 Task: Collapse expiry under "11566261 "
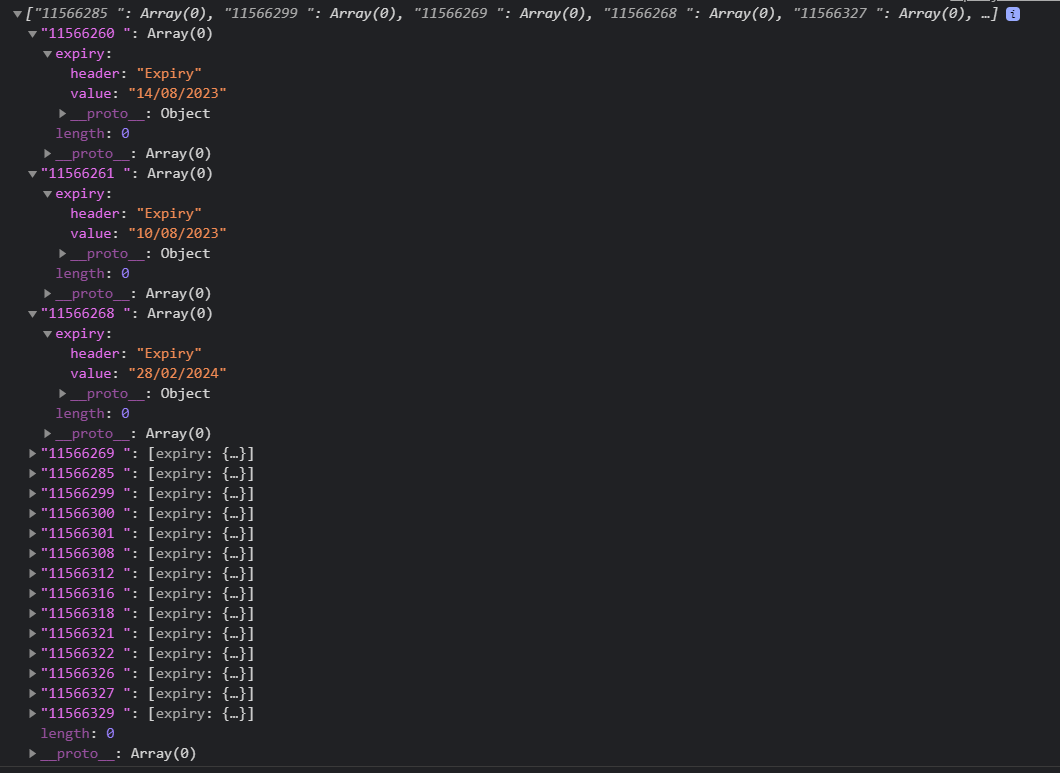pyautogui.click(x=47, y=194)
